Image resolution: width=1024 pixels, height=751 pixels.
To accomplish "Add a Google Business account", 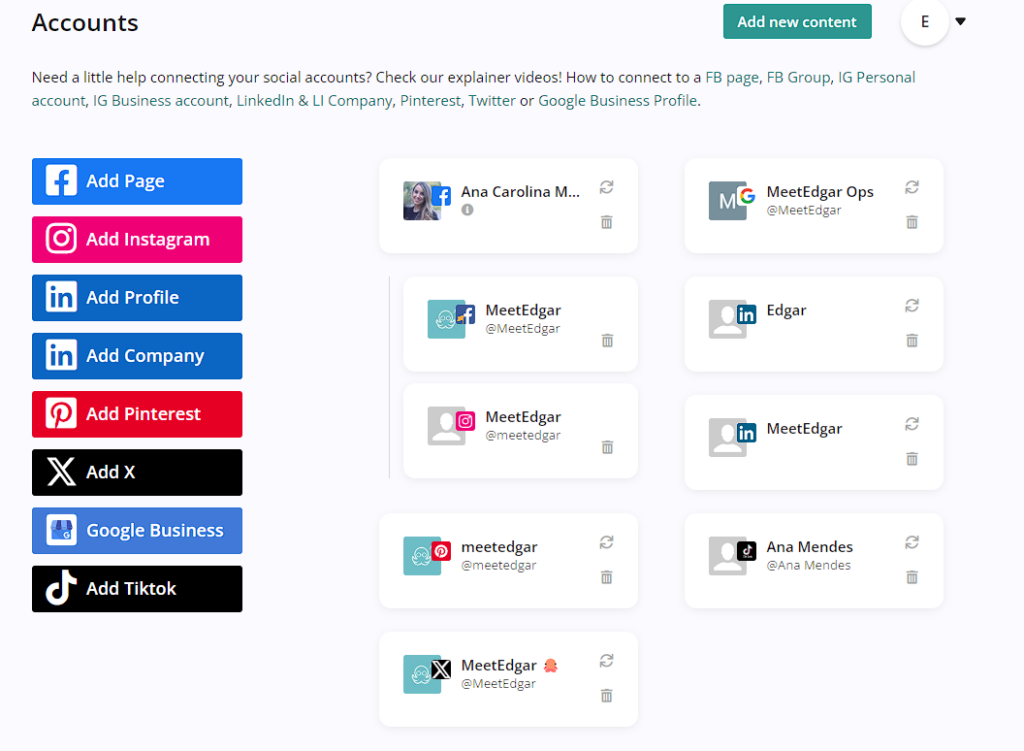I will [137, 530].
